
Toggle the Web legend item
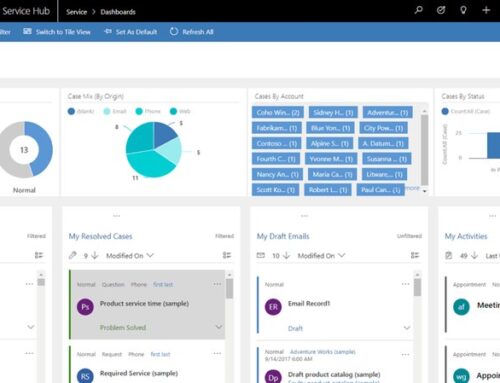[180, 111]
